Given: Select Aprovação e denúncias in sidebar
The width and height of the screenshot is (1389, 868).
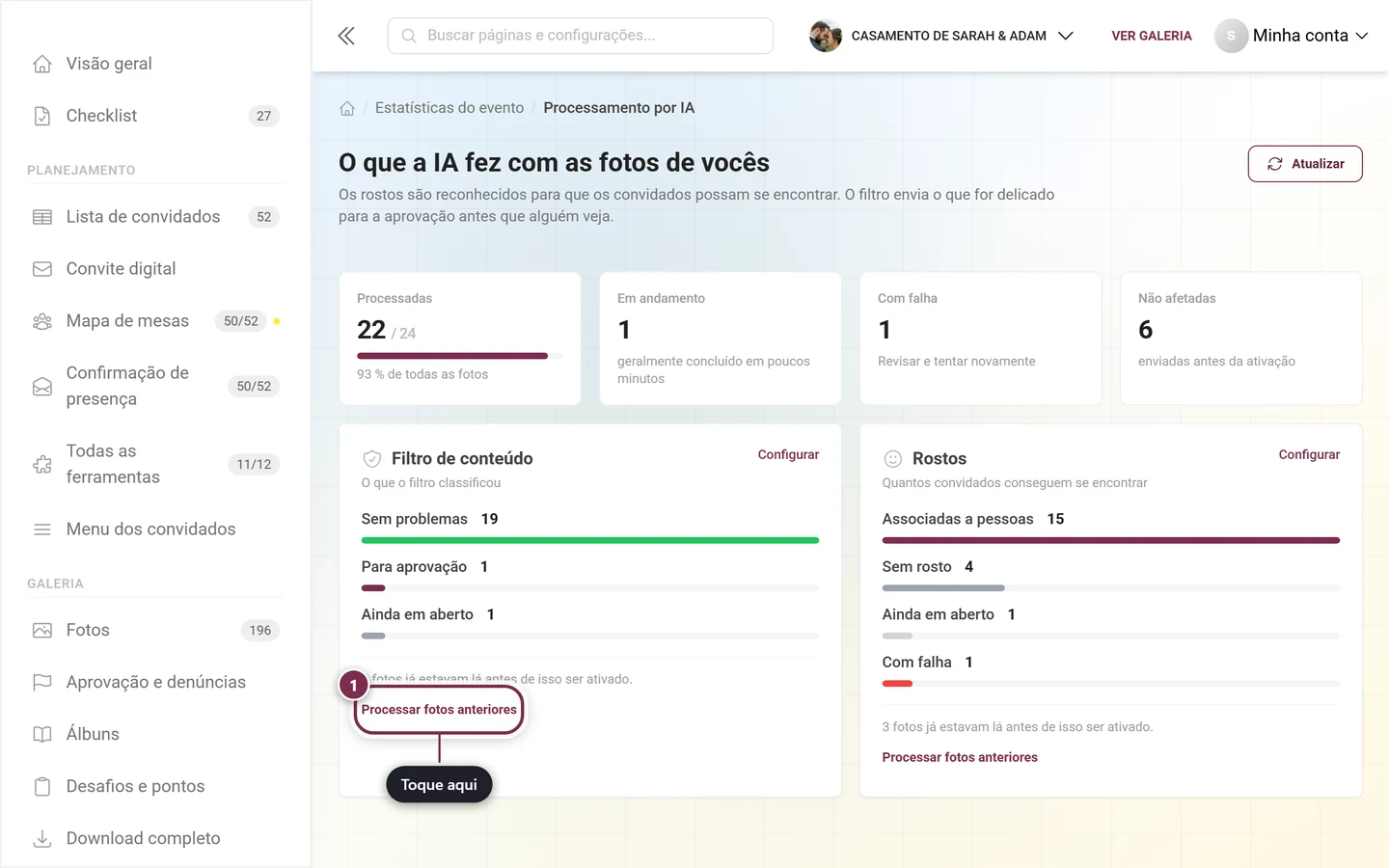Looking at the screenshot, I should coord(156,682).
